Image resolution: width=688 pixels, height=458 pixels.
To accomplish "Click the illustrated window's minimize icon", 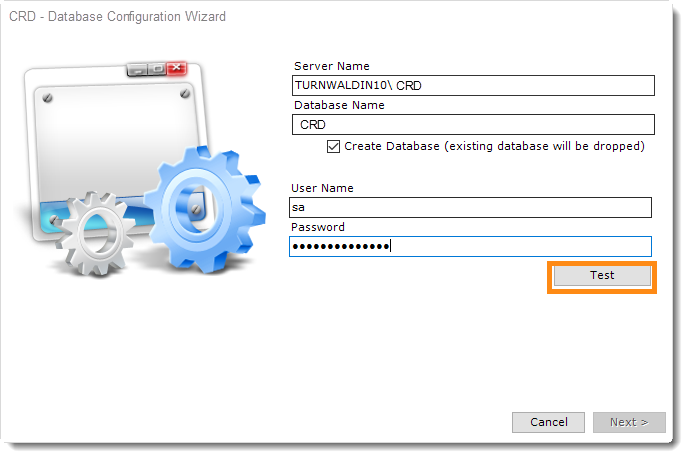I will pos(137,69).
